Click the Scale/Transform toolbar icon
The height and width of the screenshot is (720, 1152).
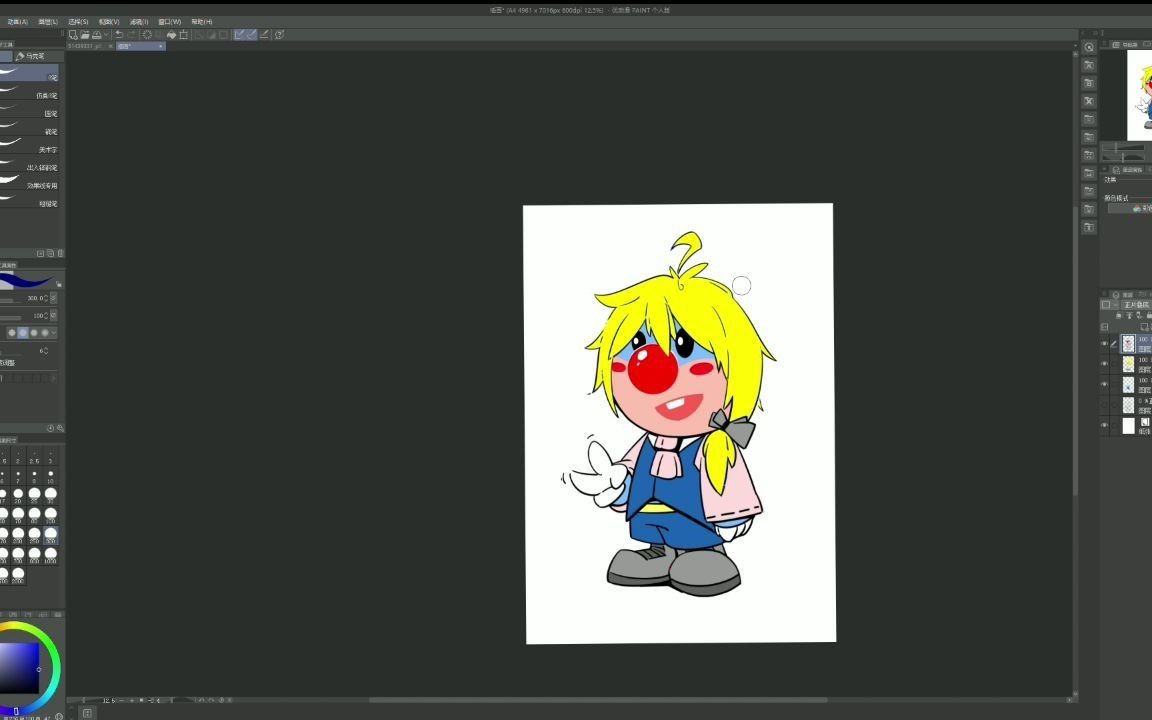coord(184,35)
